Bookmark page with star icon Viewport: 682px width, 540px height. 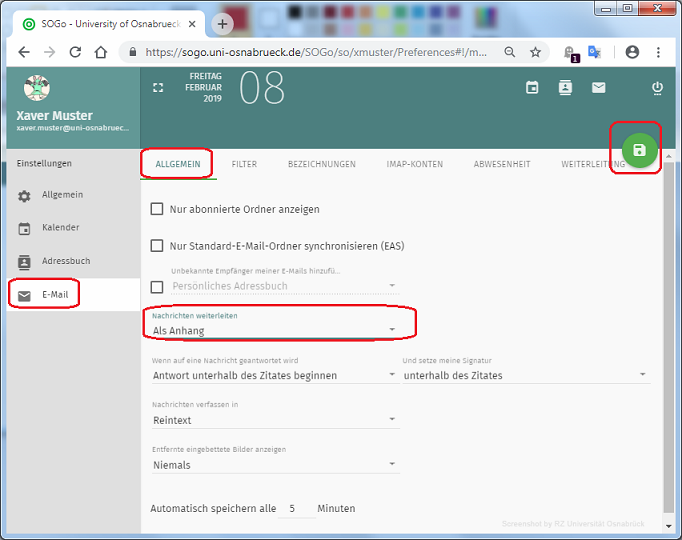click(535, 52)
